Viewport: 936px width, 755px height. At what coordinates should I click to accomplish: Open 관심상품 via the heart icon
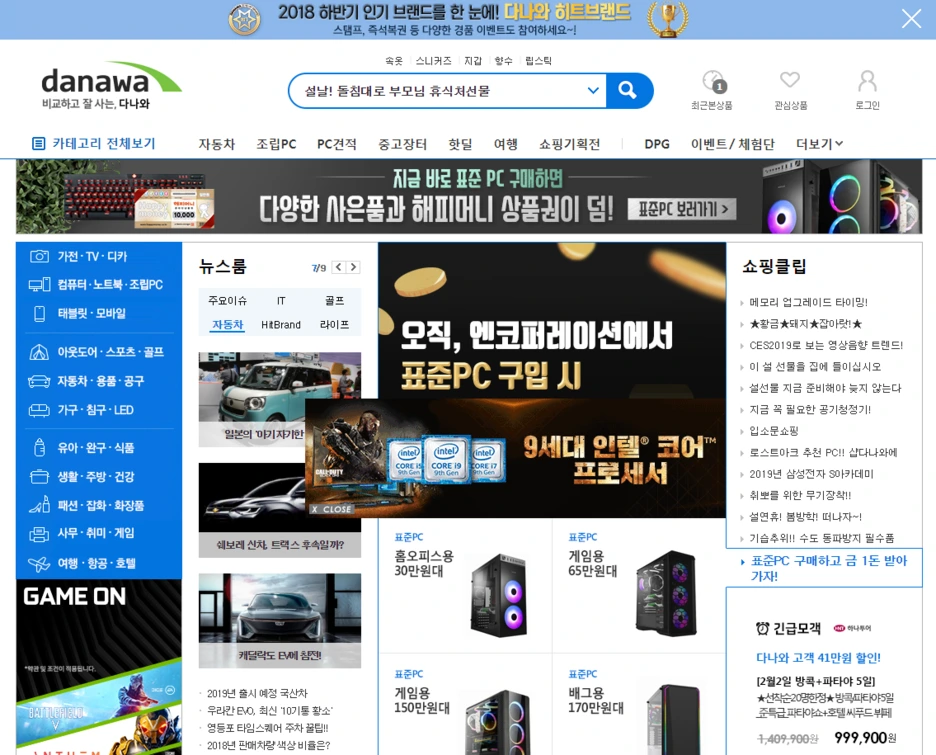point(790,83)
